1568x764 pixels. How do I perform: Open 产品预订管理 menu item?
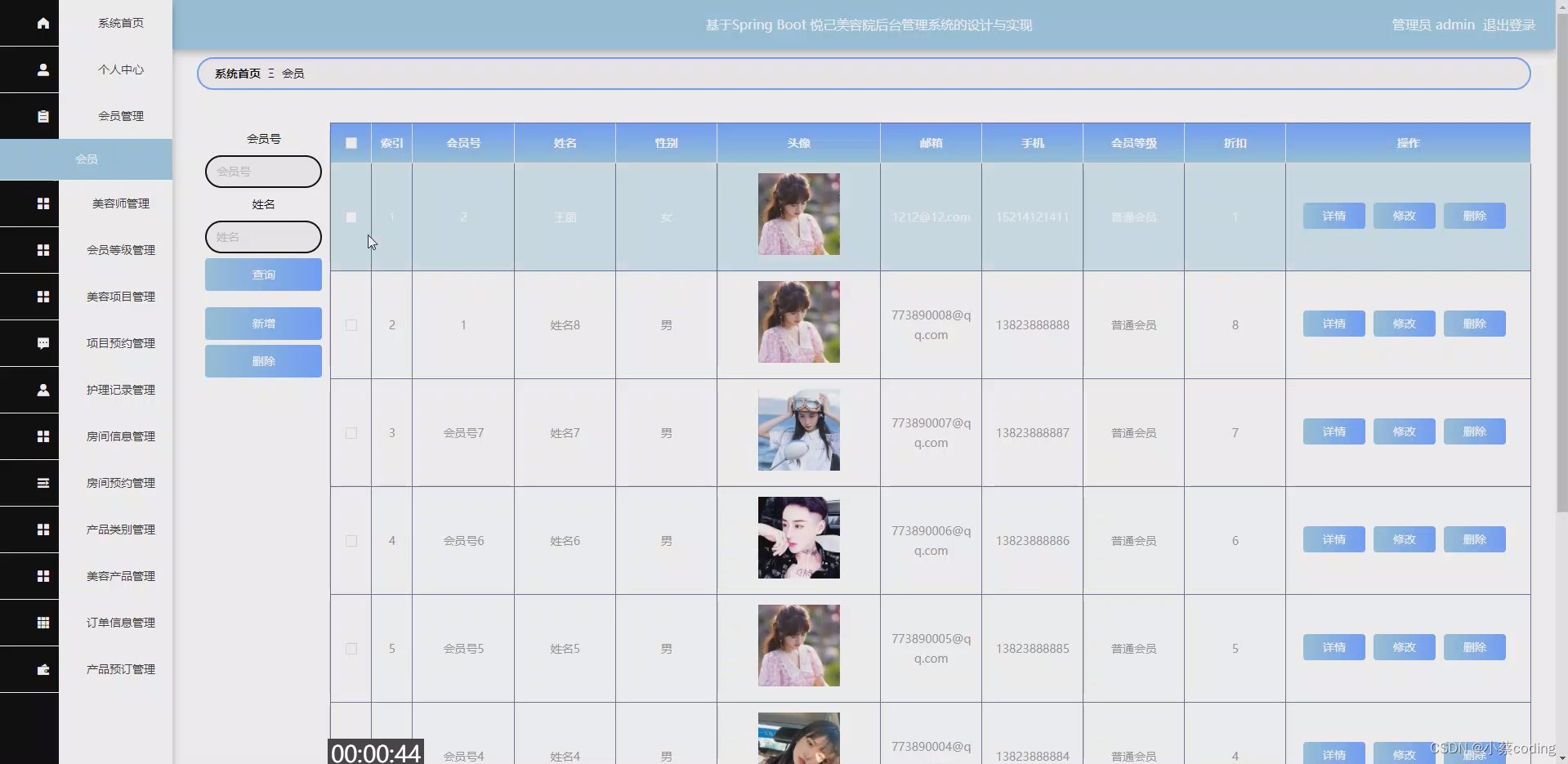coord(121,669)
